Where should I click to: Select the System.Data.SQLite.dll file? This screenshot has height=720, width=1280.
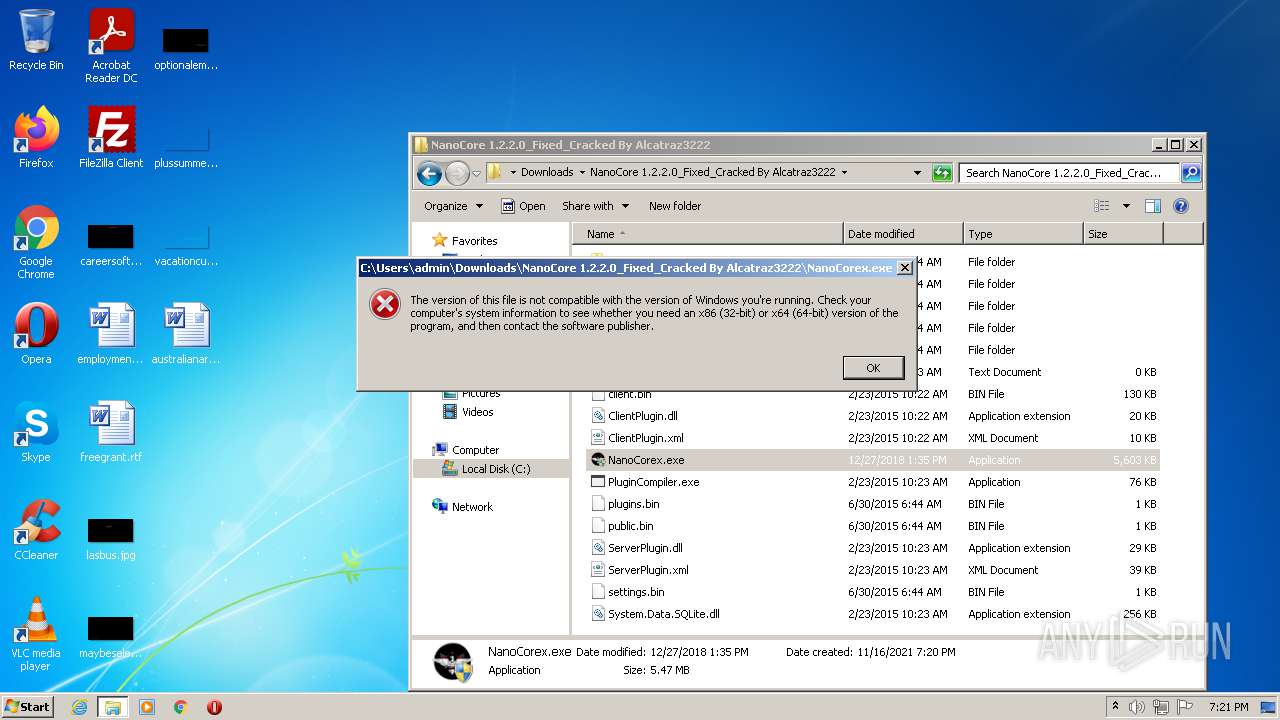[x=663, y=614]
